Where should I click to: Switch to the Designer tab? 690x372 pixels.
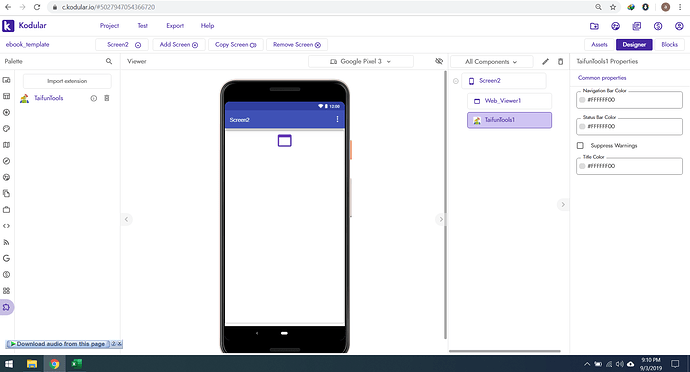[x=634, y=44]
